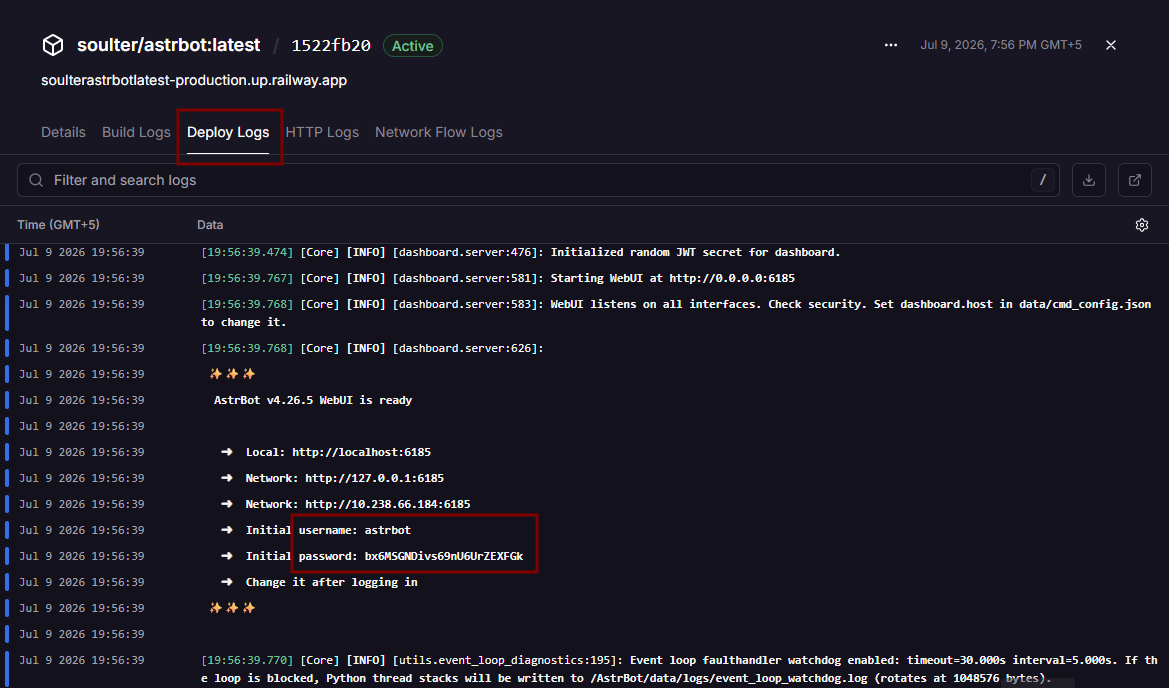Focus the Filter and search logs field

tap(538, 180)
